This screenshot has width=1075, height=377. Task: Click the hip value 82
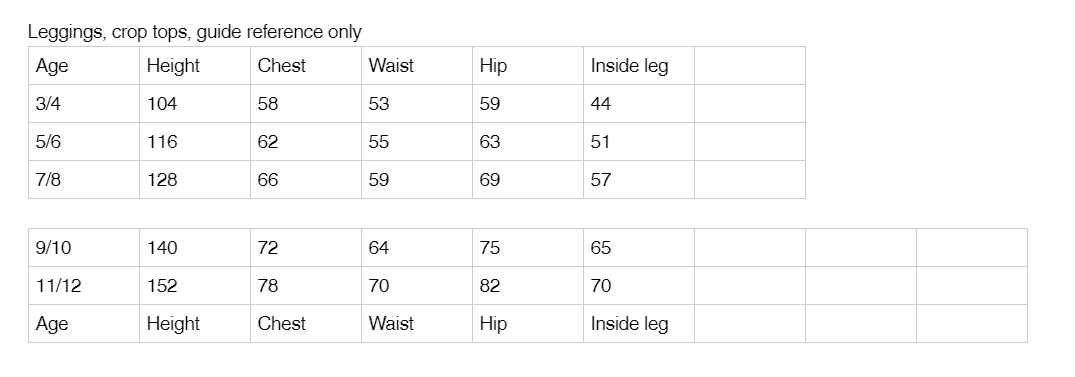(528, 286)
